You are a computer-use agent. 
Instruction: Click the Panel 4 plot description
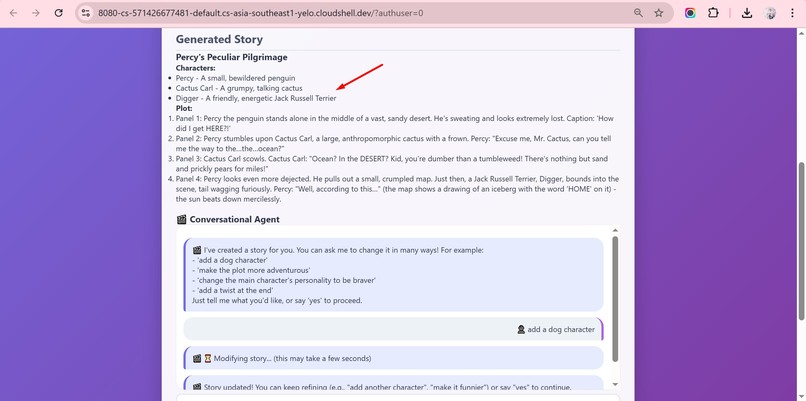click(397, 189)
